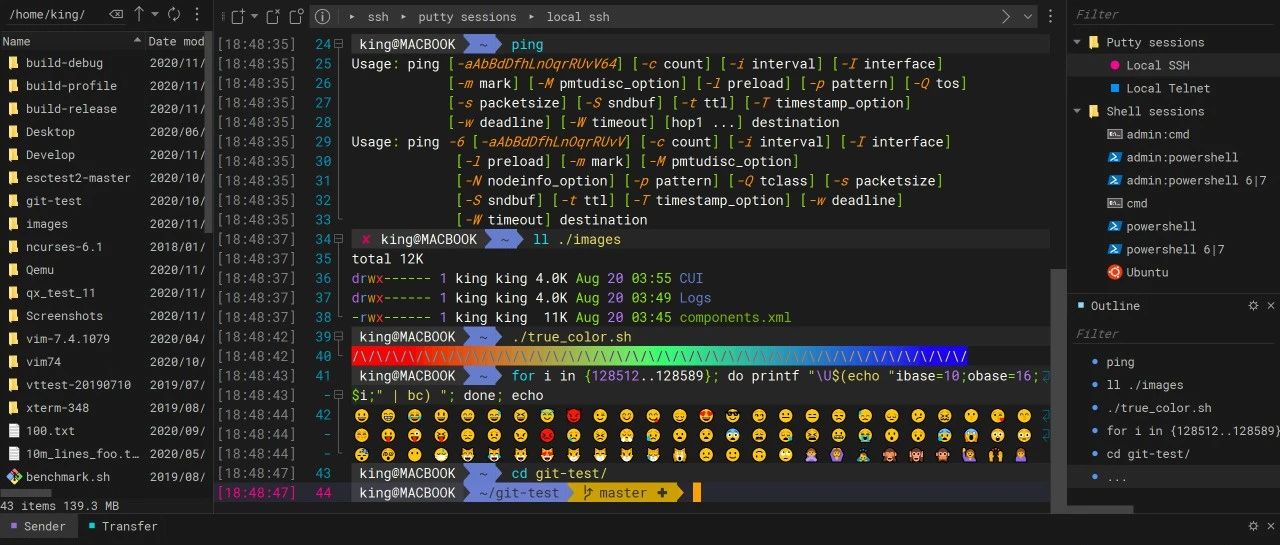The height and width of the screenshot is (545, 1280).
Task: Collapse fold marker at line 39
Action: [x=340, y=337]
